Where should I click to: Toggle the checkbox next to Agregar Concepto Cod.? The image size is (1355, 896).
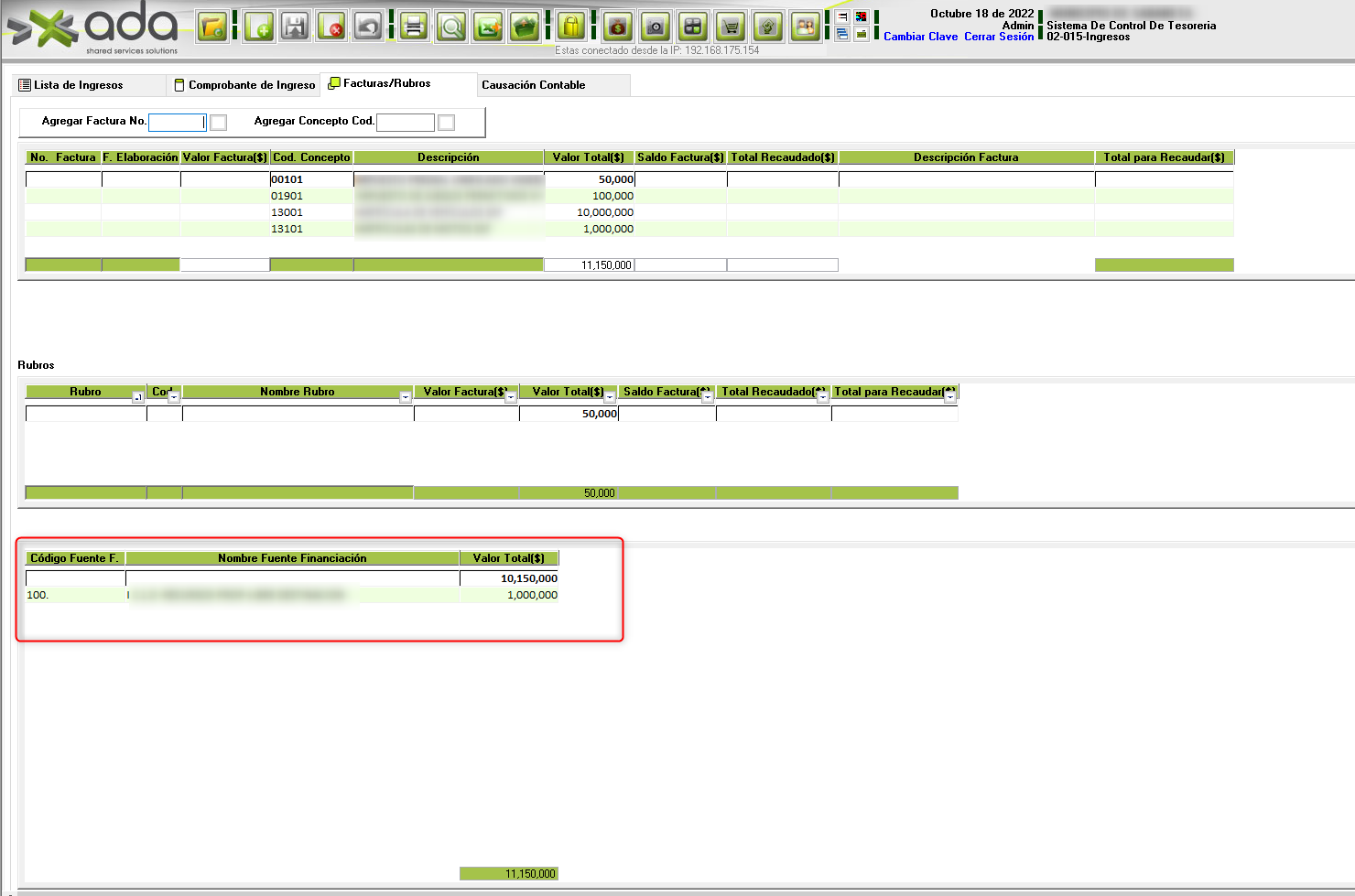(446, 123)
